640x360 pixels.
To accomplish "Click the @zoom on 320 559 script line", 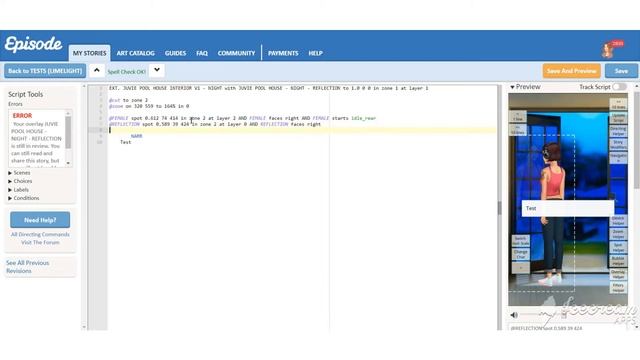I will pyautogui.click(x=149, y=106).
